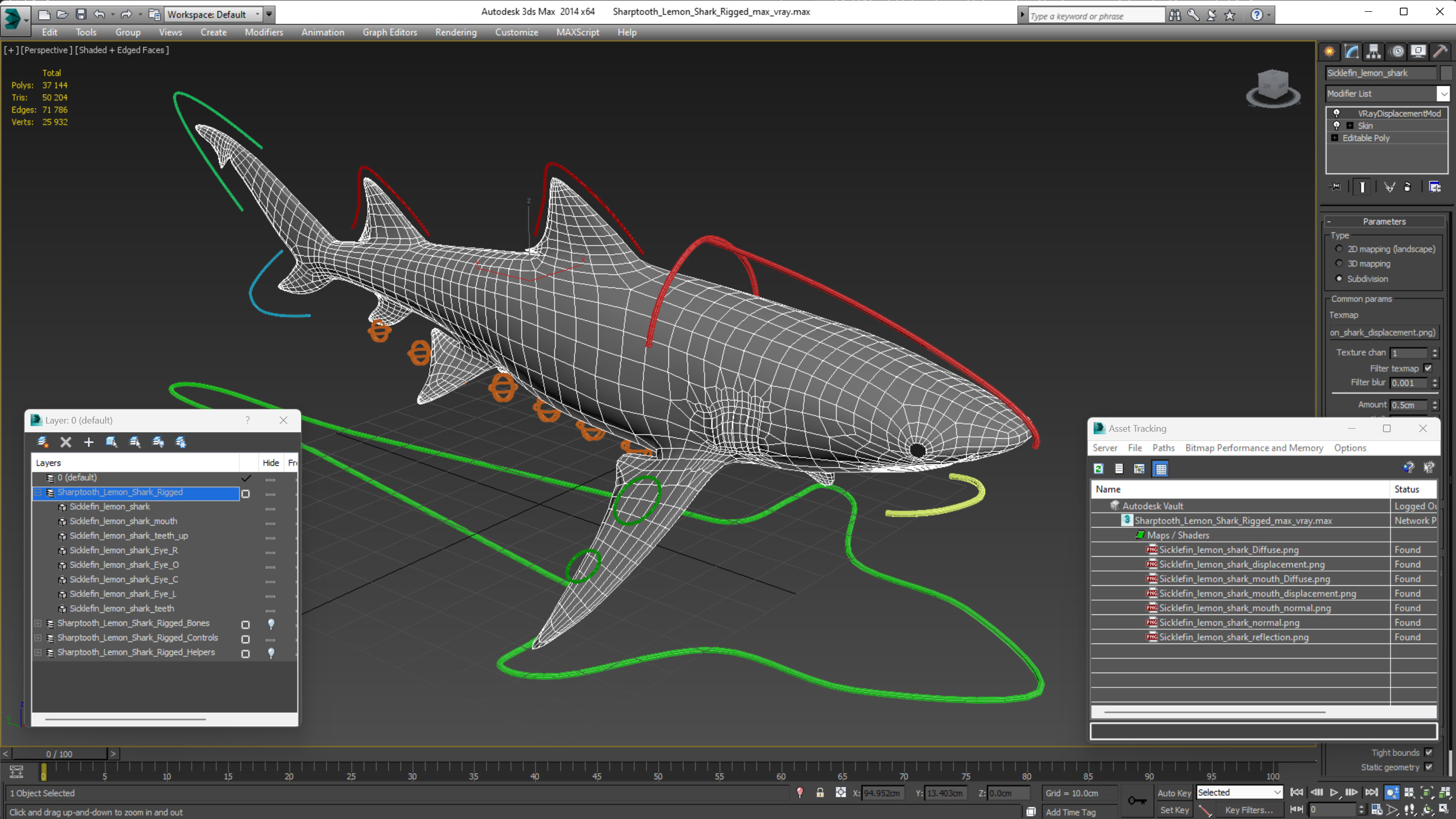Click Make Unique modifier icon
Screen dimensions: 1456x819
pyautogui.click(x=1389, y=187)
